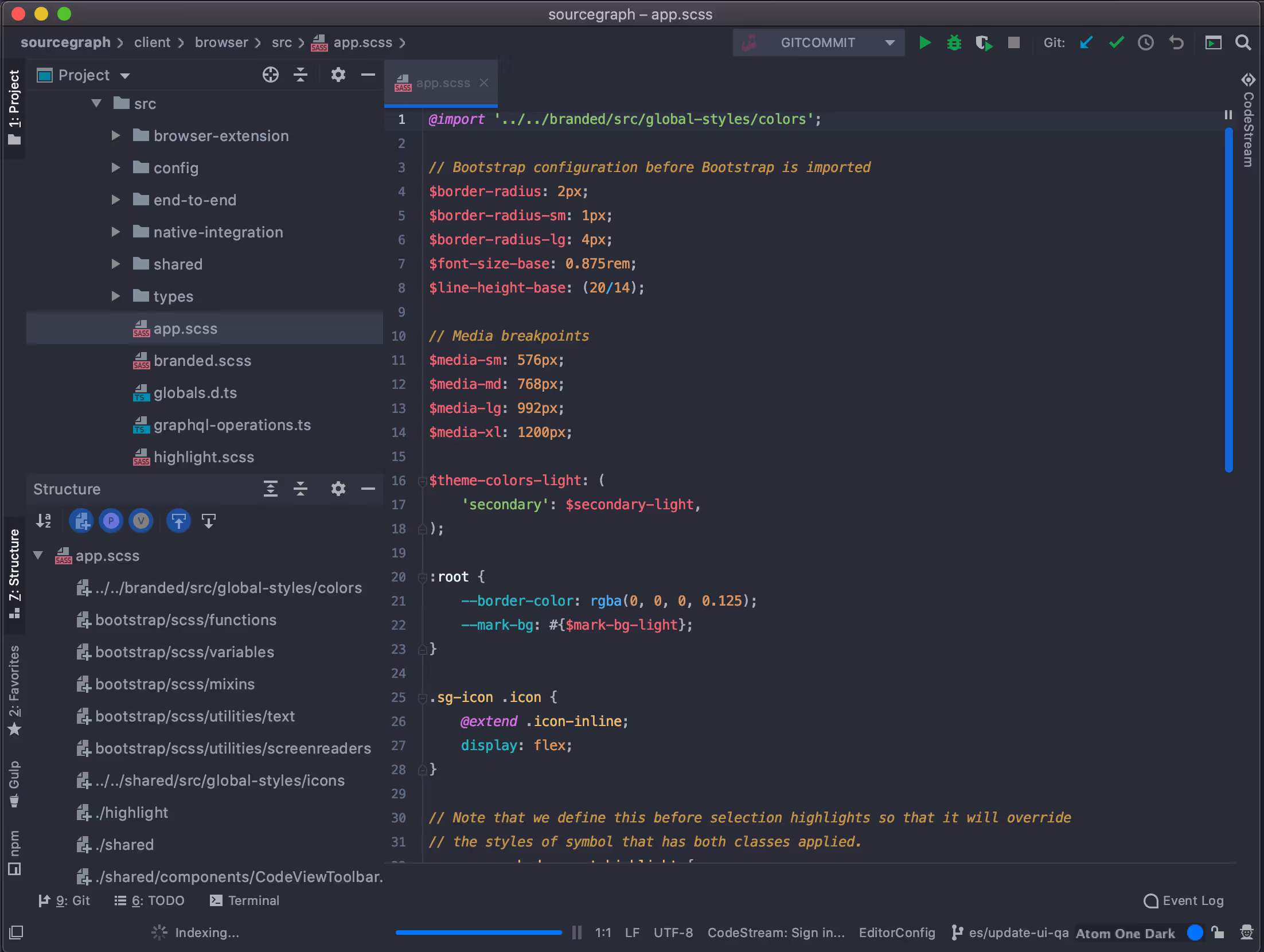Click es/update-ui-qa Git branch widget
This screenshot has width=1264, height=952.
tap(1010, 933)
